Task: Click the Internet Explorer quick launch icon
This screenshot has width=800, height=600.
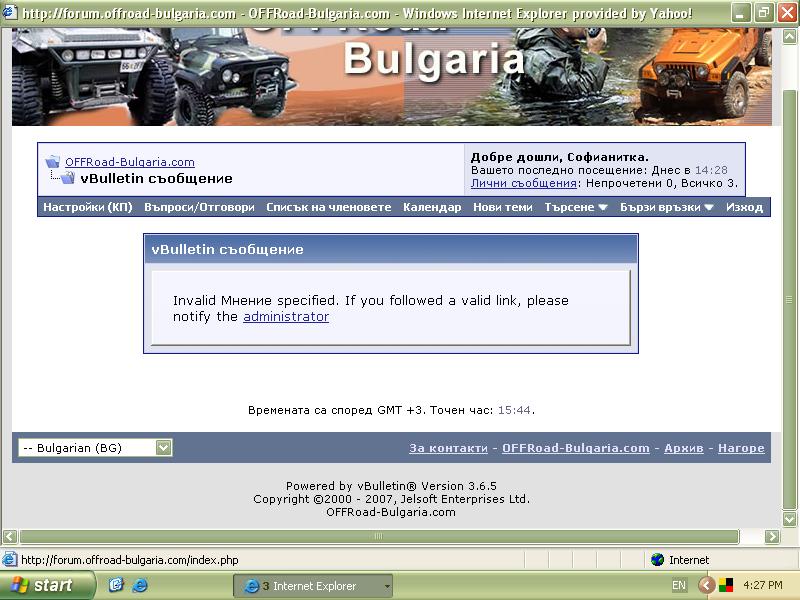Action: coord(139,585)
